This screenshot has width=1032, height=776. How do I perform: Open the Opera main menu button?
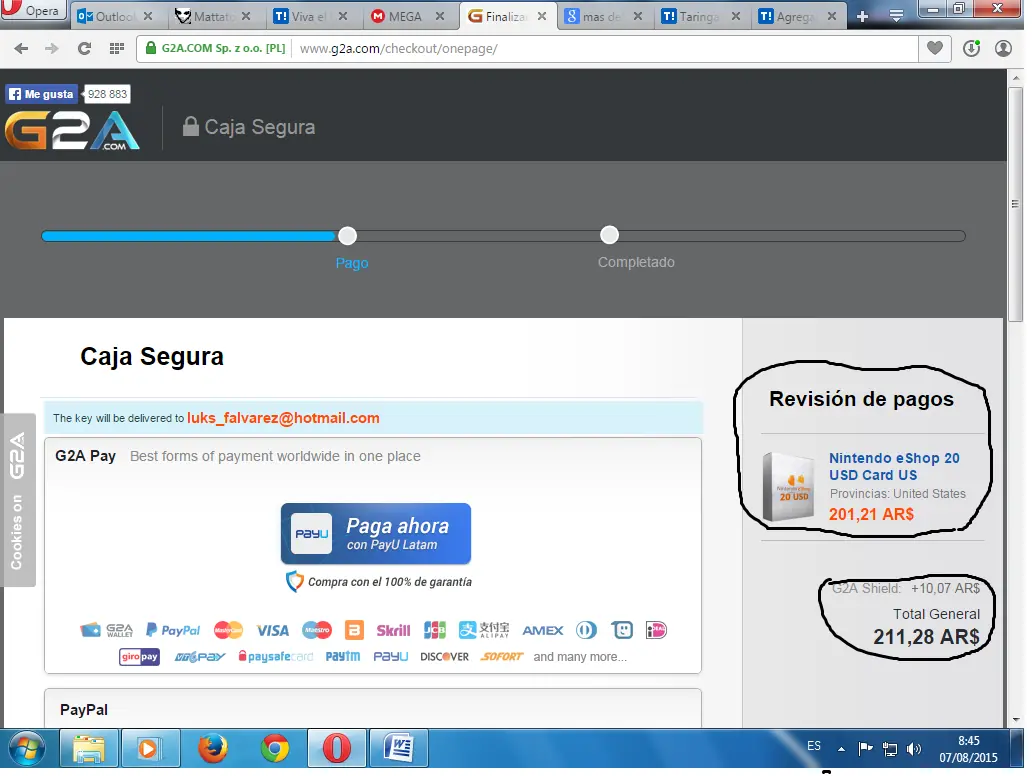pos(33,11)
